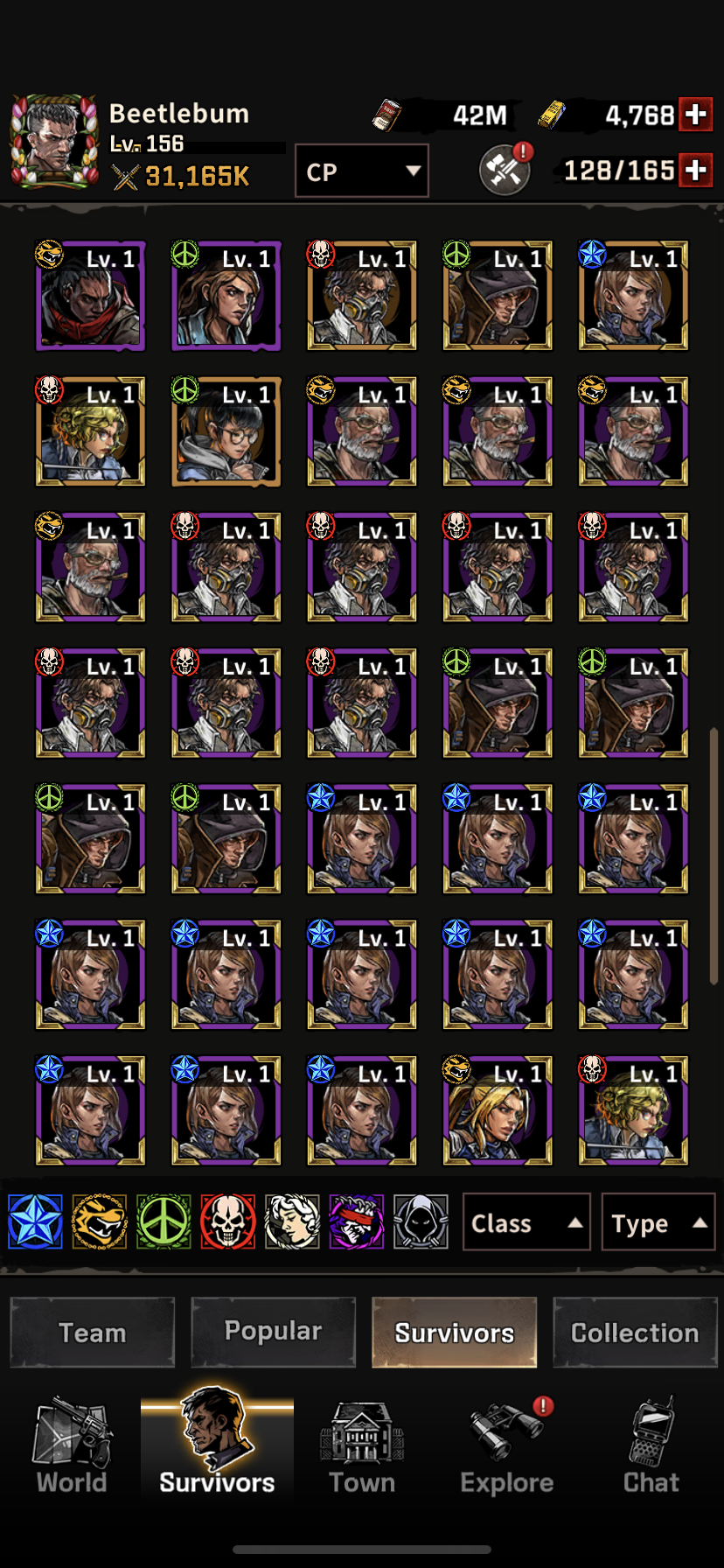Image resolution: width=724 pixels, height=1568 pixels.
Task: Select the white marble bust filter icon
Action: [x=292, y=1221]
